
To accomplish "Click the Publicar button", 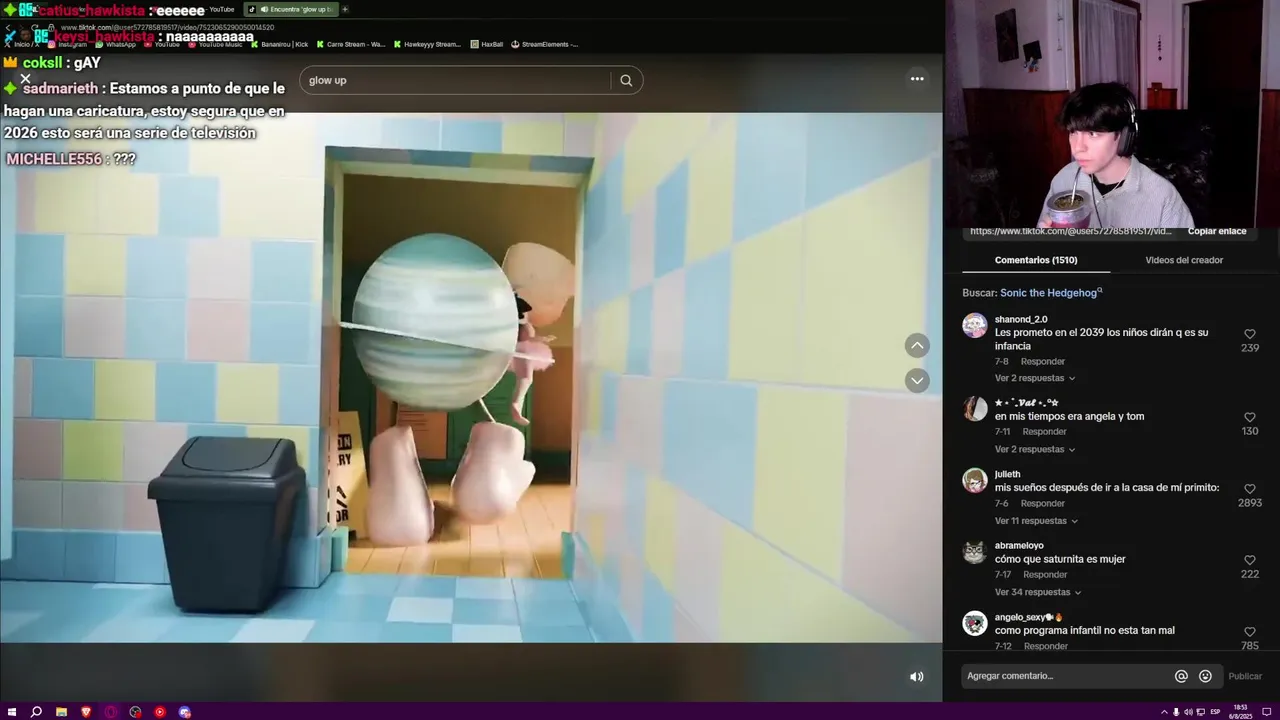I will click(x=1245, y=676).
